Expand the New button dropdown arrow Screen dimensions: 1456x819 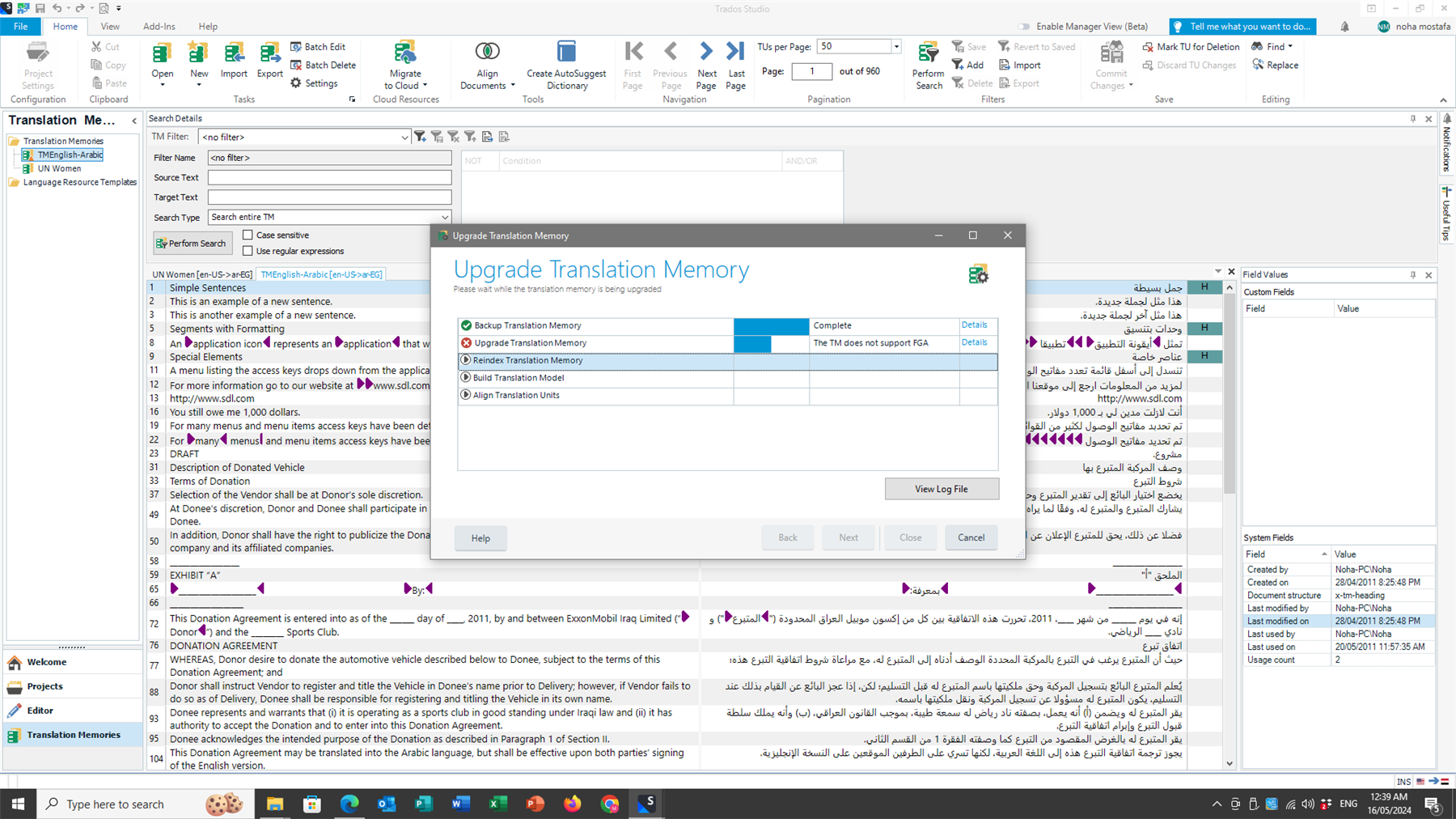coord(198,85)
